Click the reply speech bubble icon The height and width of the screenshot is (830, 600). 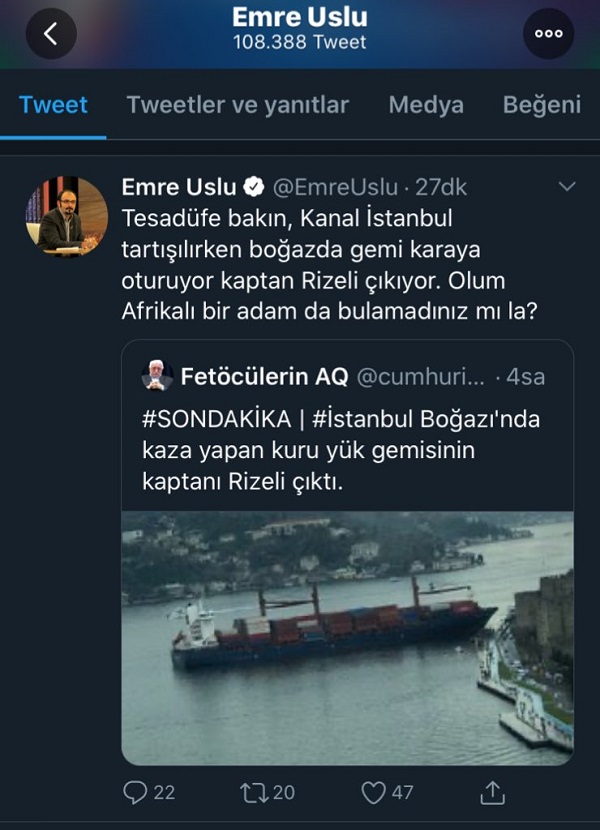135,792
